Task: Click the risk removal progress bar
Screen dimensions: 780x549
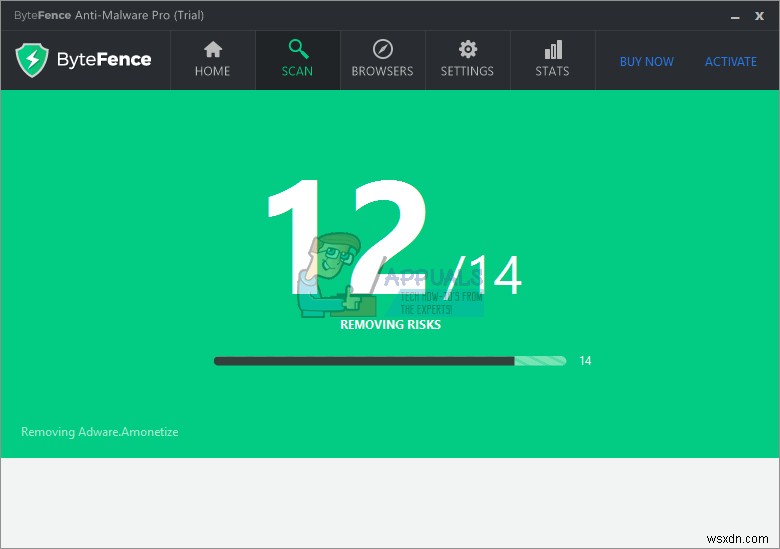Action: coord(390,361)
